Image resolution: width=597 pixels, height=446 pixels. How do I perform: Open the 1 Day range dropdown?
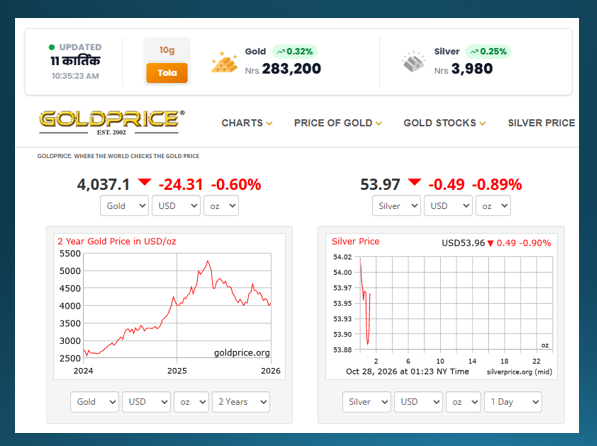coord(513,402)
